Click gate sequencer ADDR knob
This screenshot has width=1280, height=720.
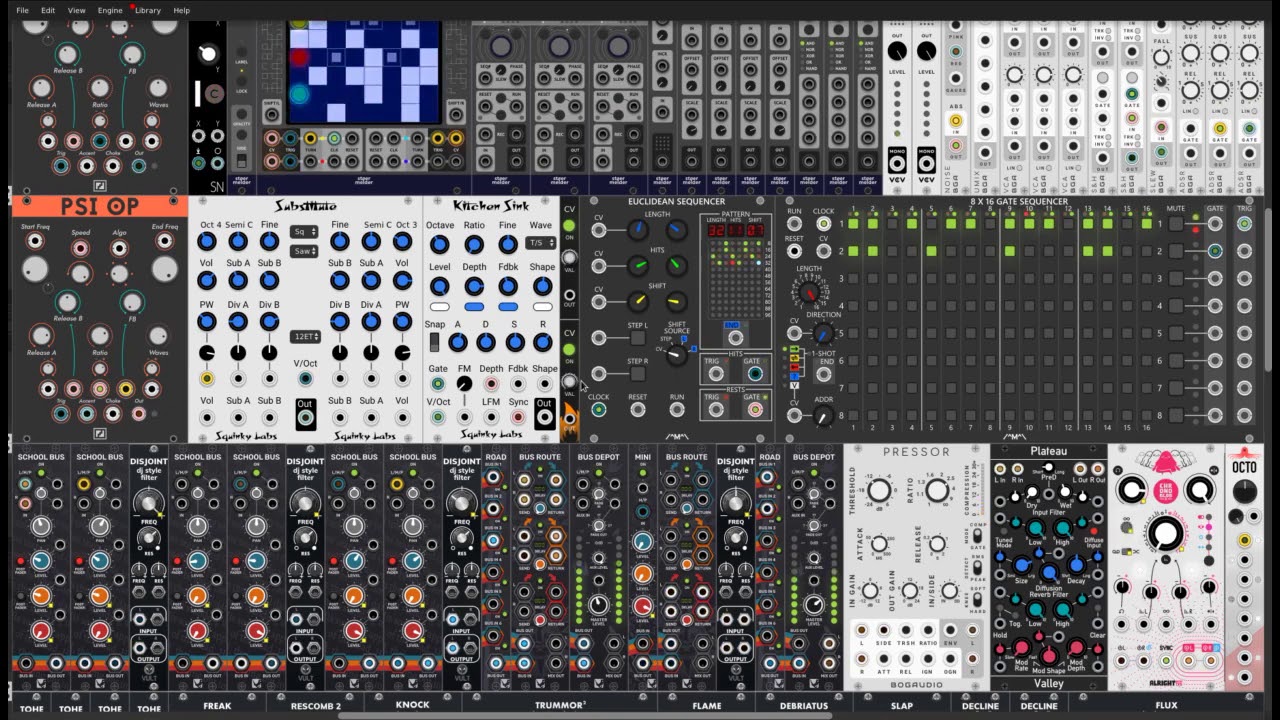pyautogui.click(x=823, y=416)
